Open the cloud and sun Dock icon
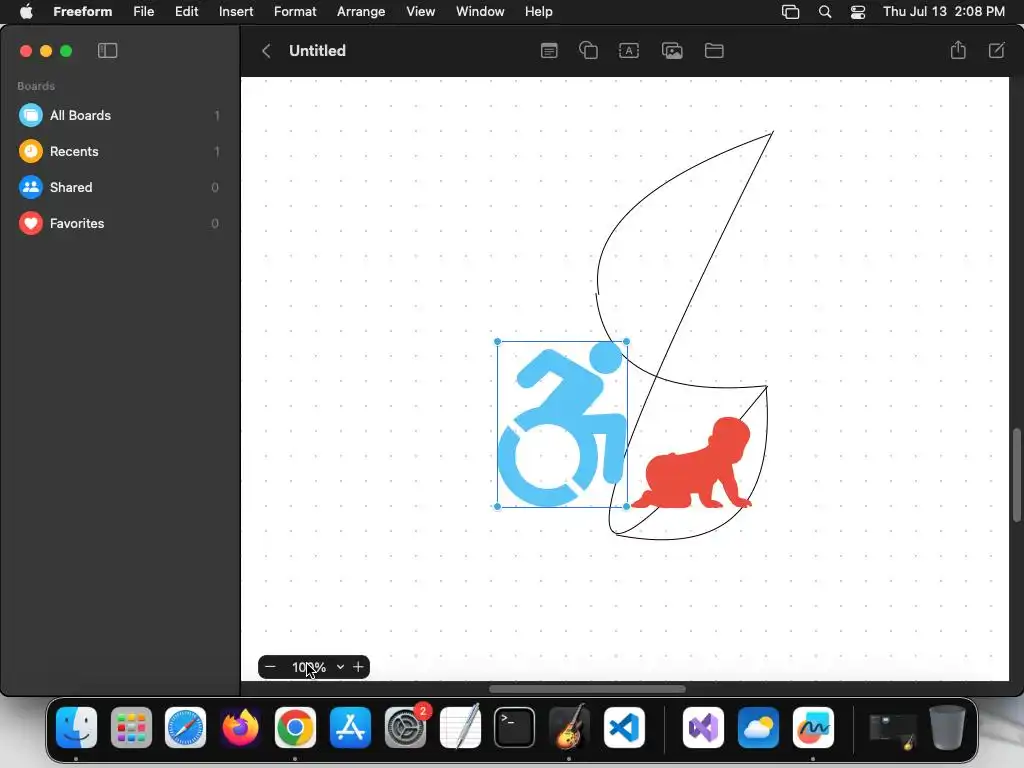This screenshot has height=768, width=1024. pos(758,728)
